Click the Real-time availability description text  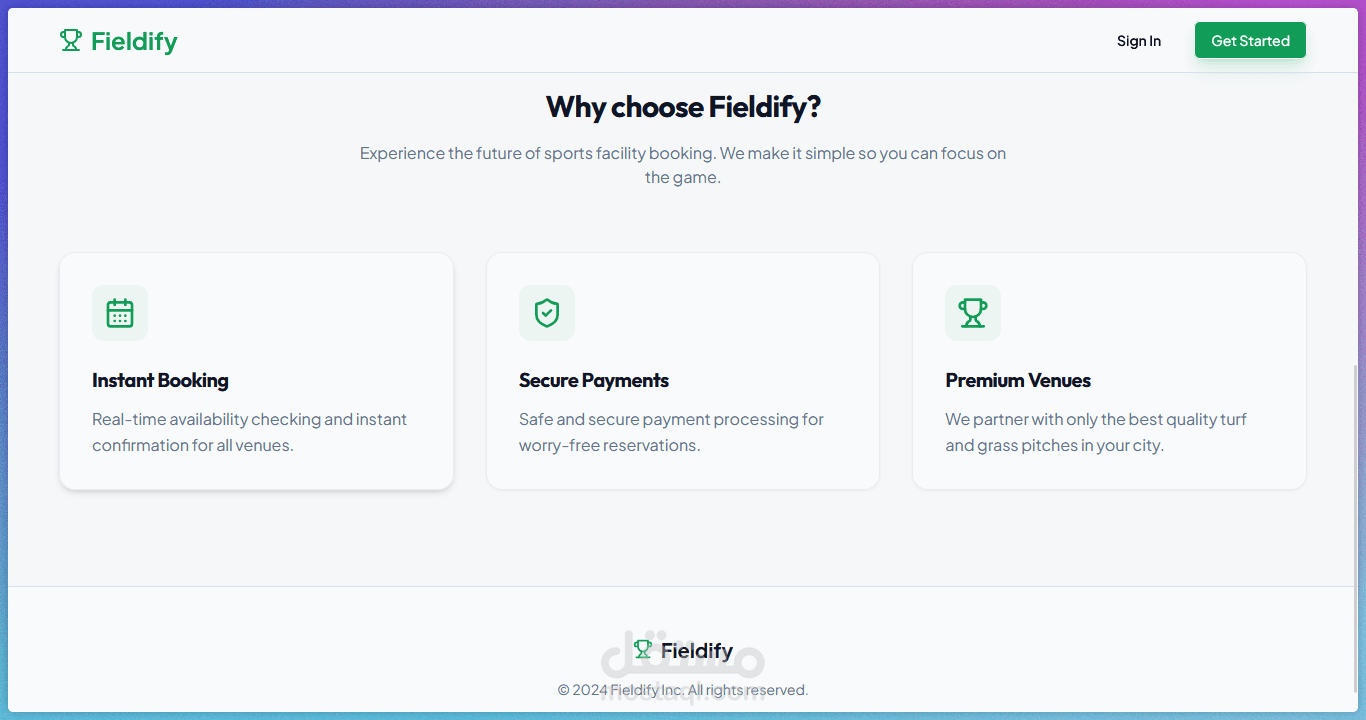(x=249, y=432)
